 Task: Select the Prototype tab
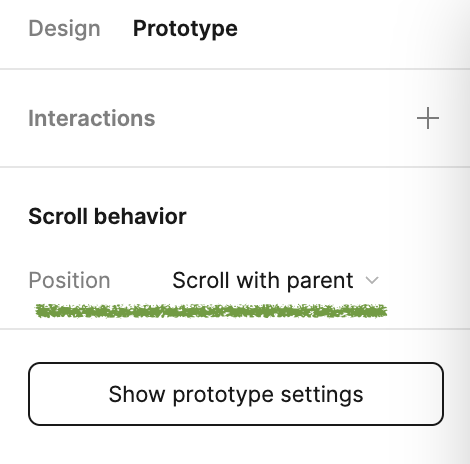[x=185, y=29]
